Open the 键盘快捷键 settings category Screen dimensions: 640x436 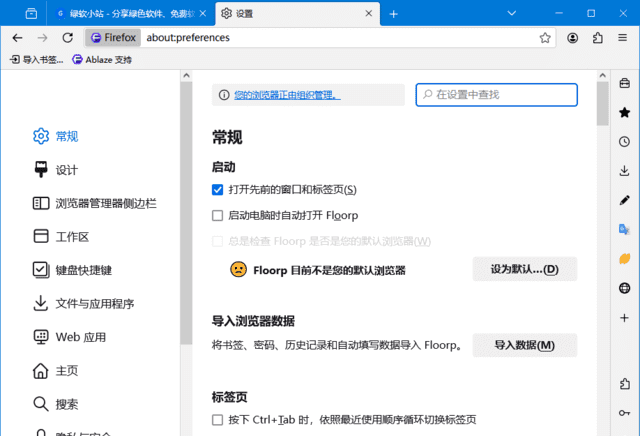72,270
